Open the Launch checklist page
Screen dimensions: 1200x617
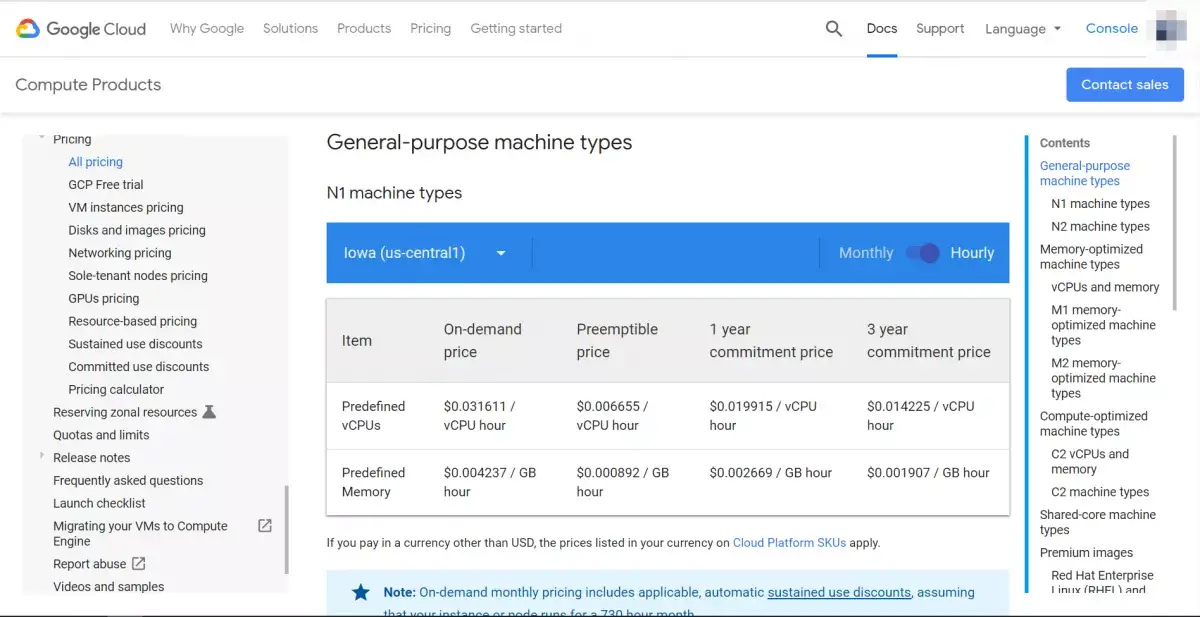(x=99, y=504)
